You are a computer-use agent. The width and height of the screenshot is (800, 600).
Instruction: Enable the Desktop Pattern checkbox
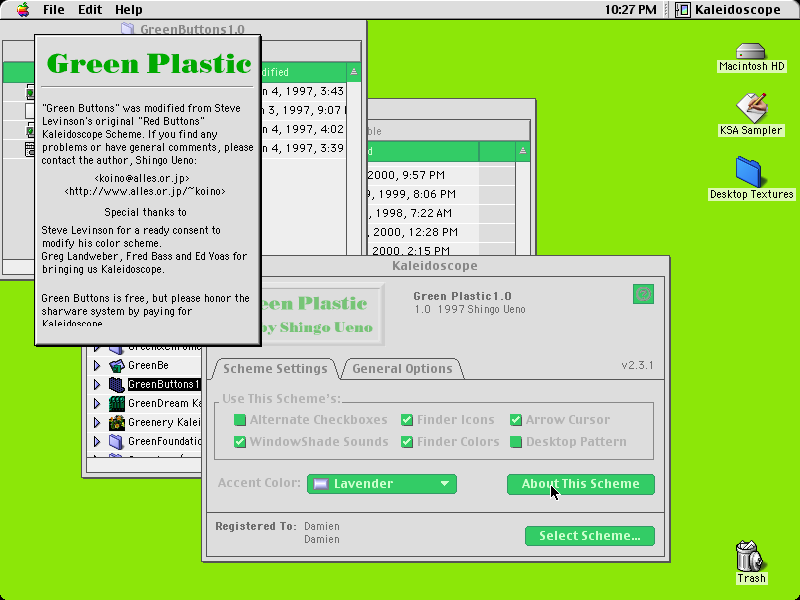[516, 442]
